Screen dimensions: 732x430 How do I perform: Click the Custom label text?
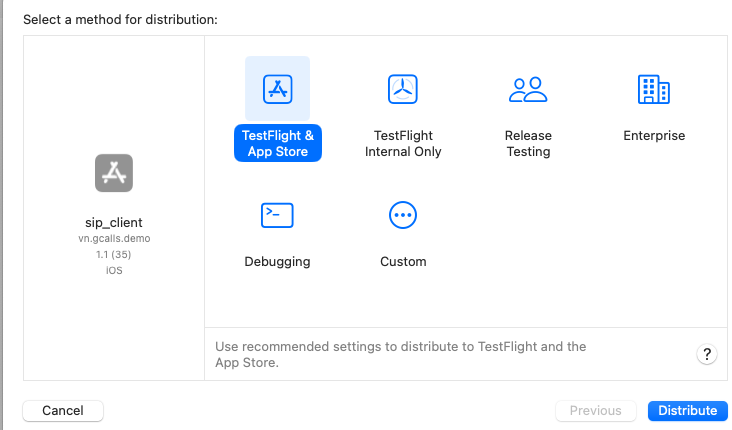pos(403,262)
